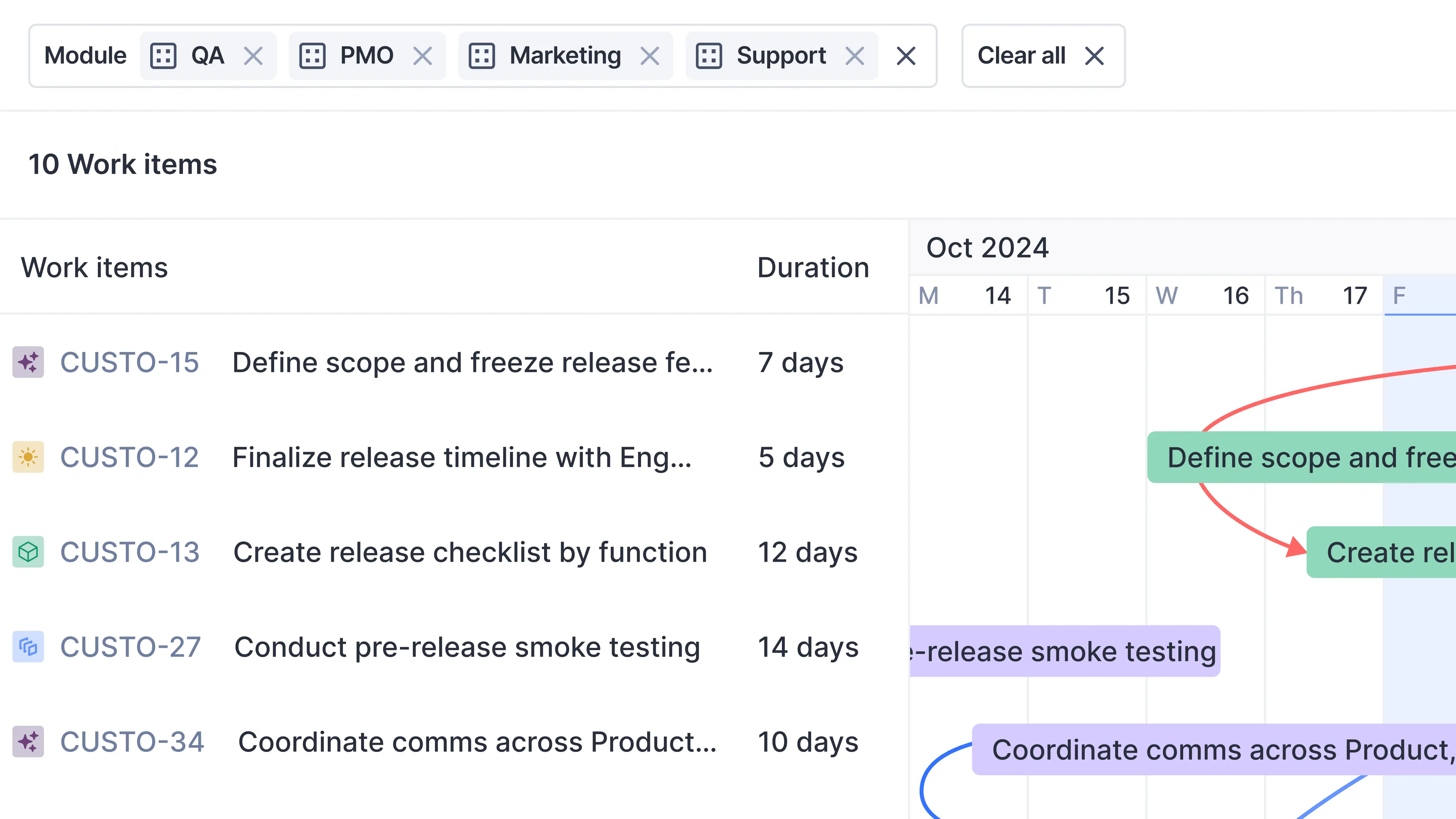Click the module grid icon beside QA
Viewport: 1456px width, 819px height.
coord(163,55)
